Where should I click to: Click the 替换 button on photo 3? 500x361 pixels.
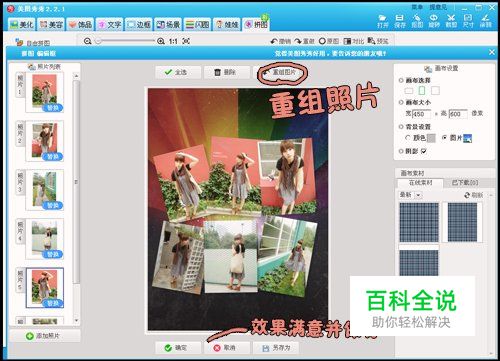(53, 206)
